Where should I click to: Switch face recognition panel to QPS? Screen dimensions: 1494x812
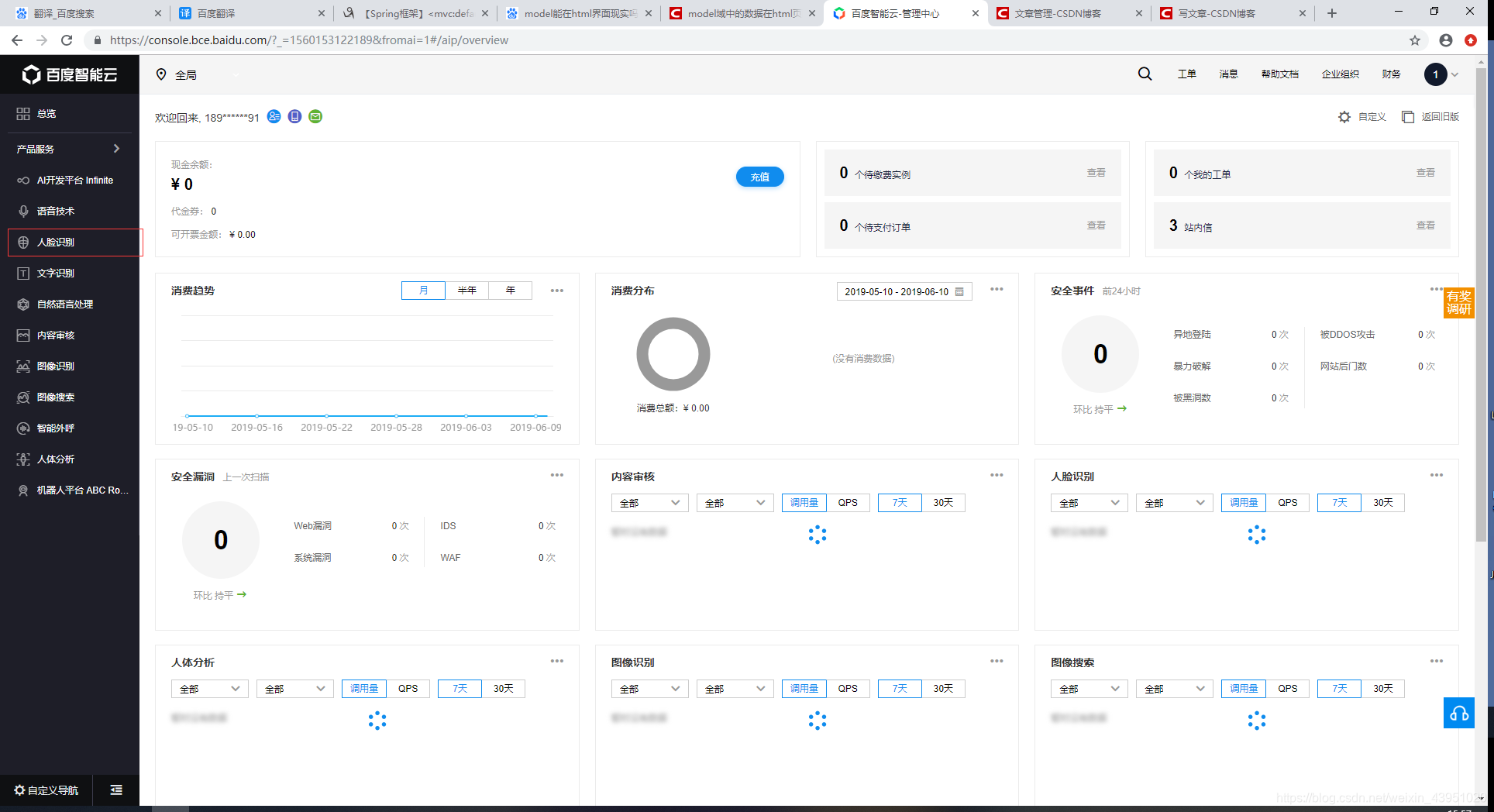[1288, 502]
